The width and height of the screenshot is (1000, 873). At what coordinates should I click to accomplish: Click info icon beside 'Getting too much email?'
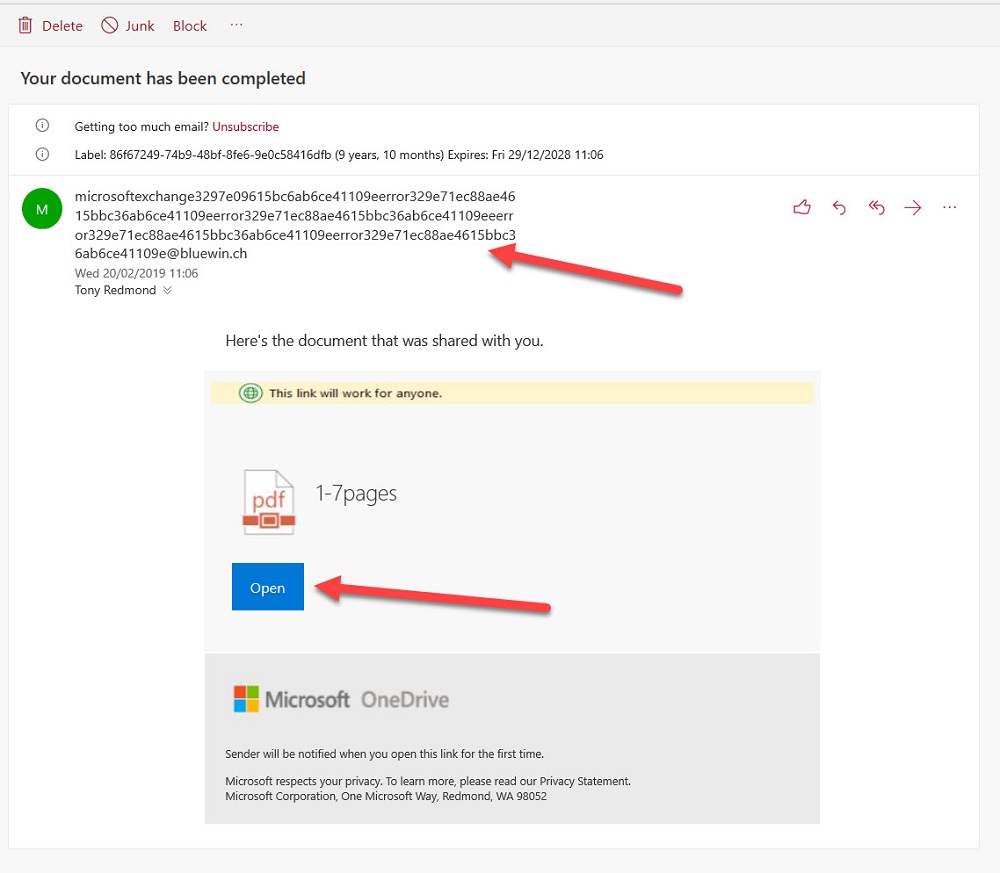[42, 126]
